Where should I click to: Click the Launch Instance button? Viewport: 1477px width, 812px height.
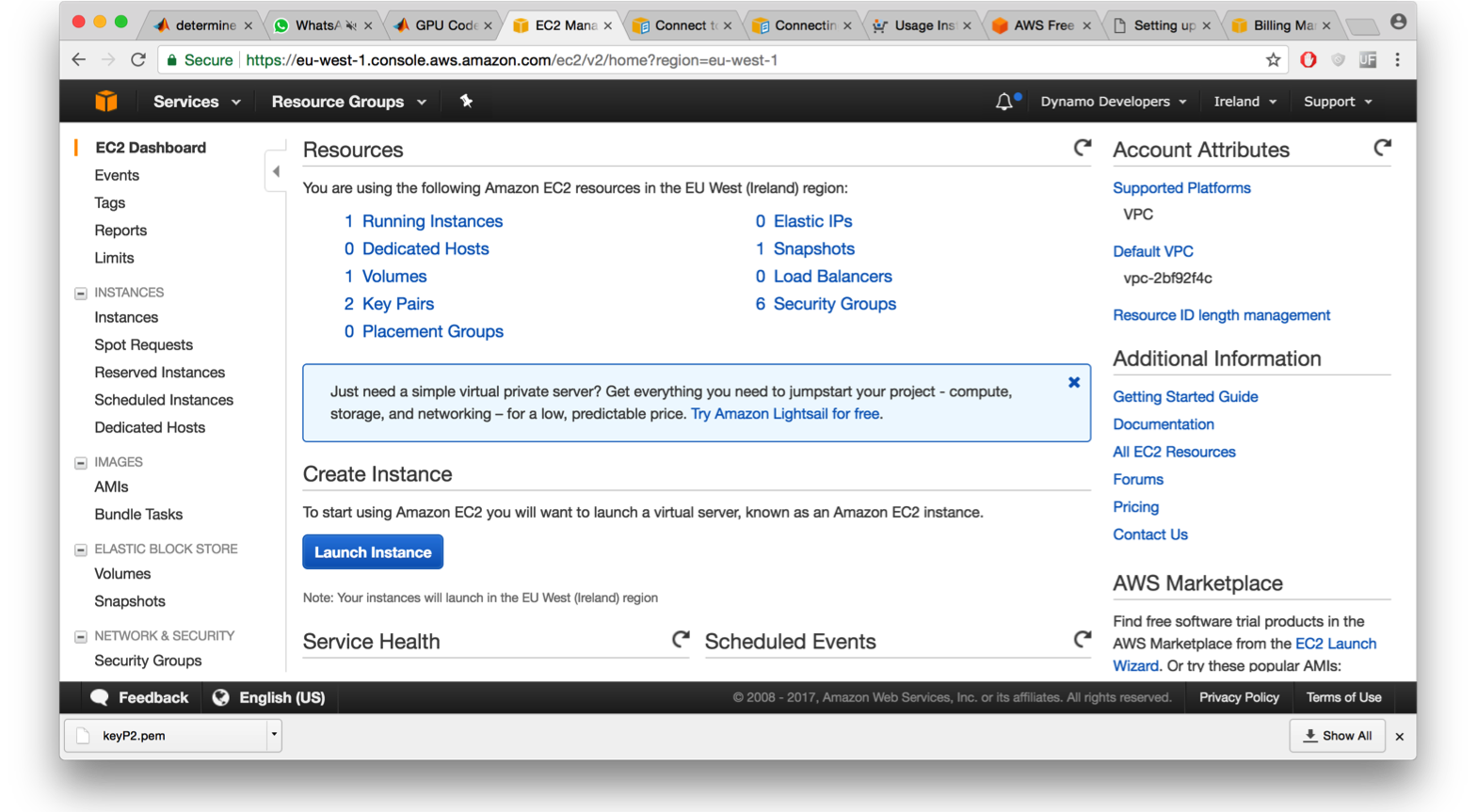(373, 552)
